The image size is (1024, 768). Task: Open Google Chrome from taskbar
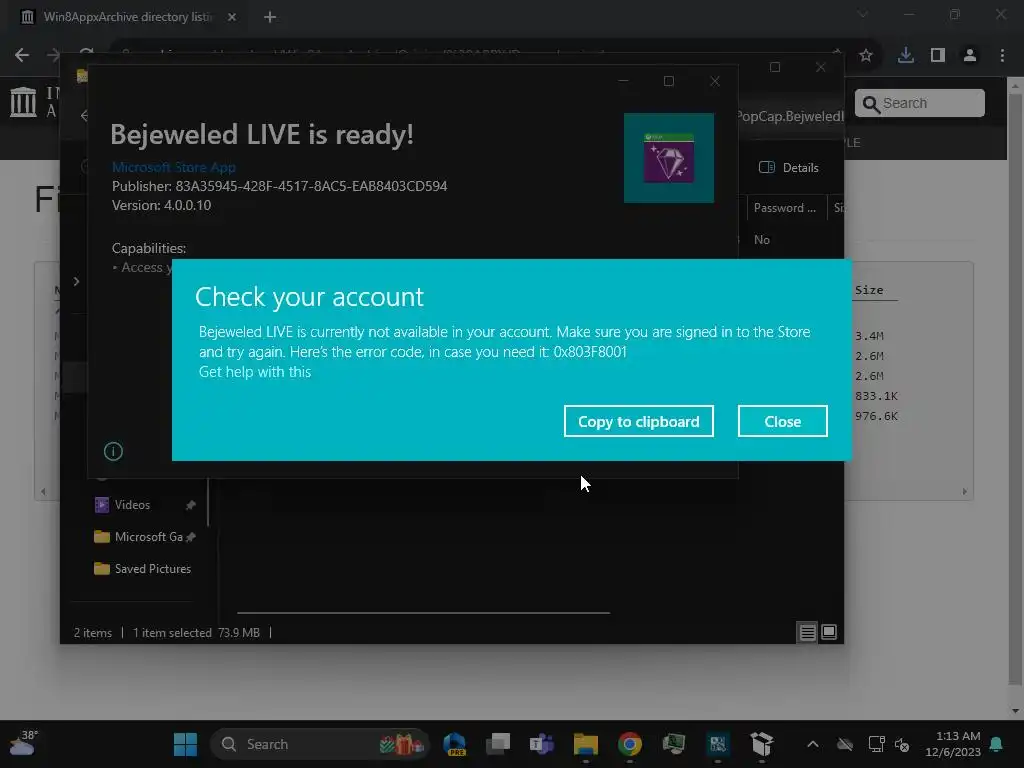pyautogui.click(x=630, y=744)
